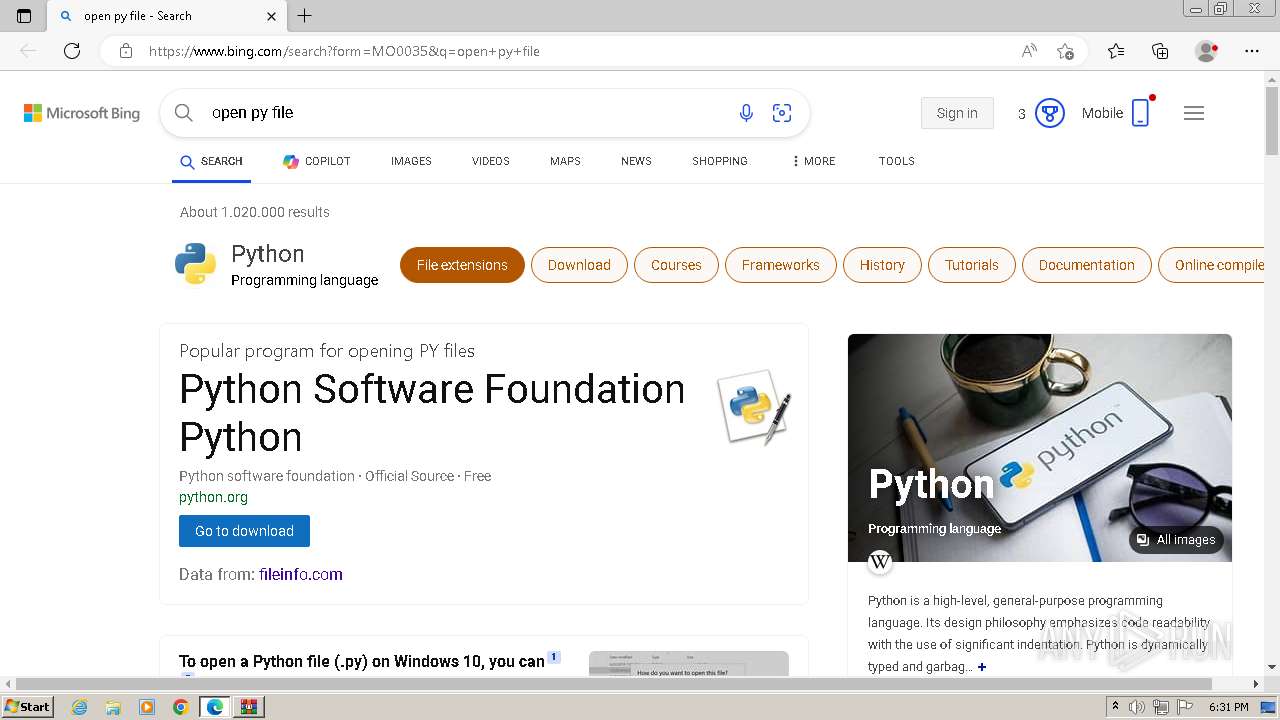Open the fileinfo.com source link
Screen dimensions: 1280x720
click(300, 574)
